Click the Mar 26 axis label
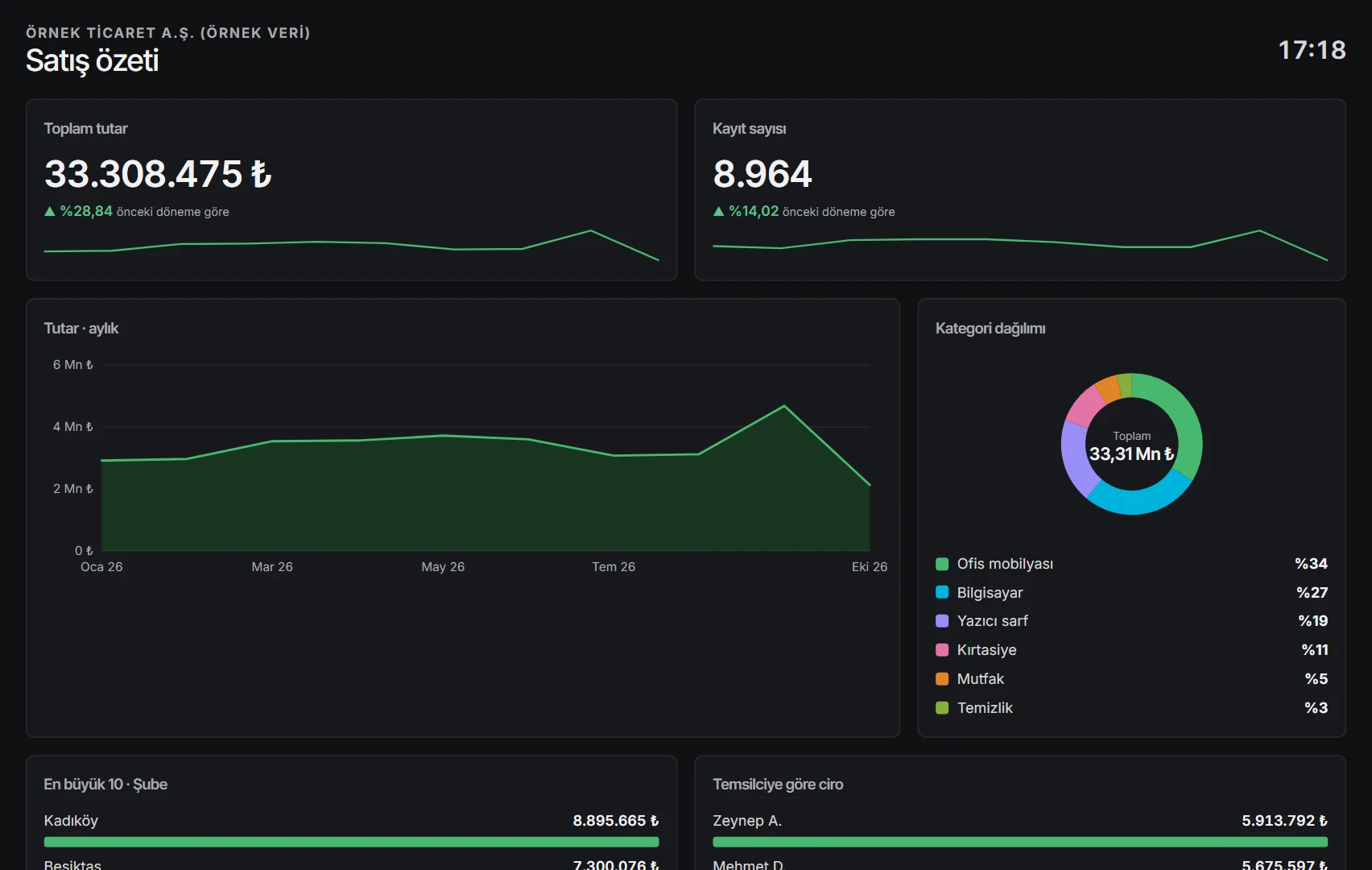The height and width of the screenshot is (870, 1372). click(x=272, y=567)
